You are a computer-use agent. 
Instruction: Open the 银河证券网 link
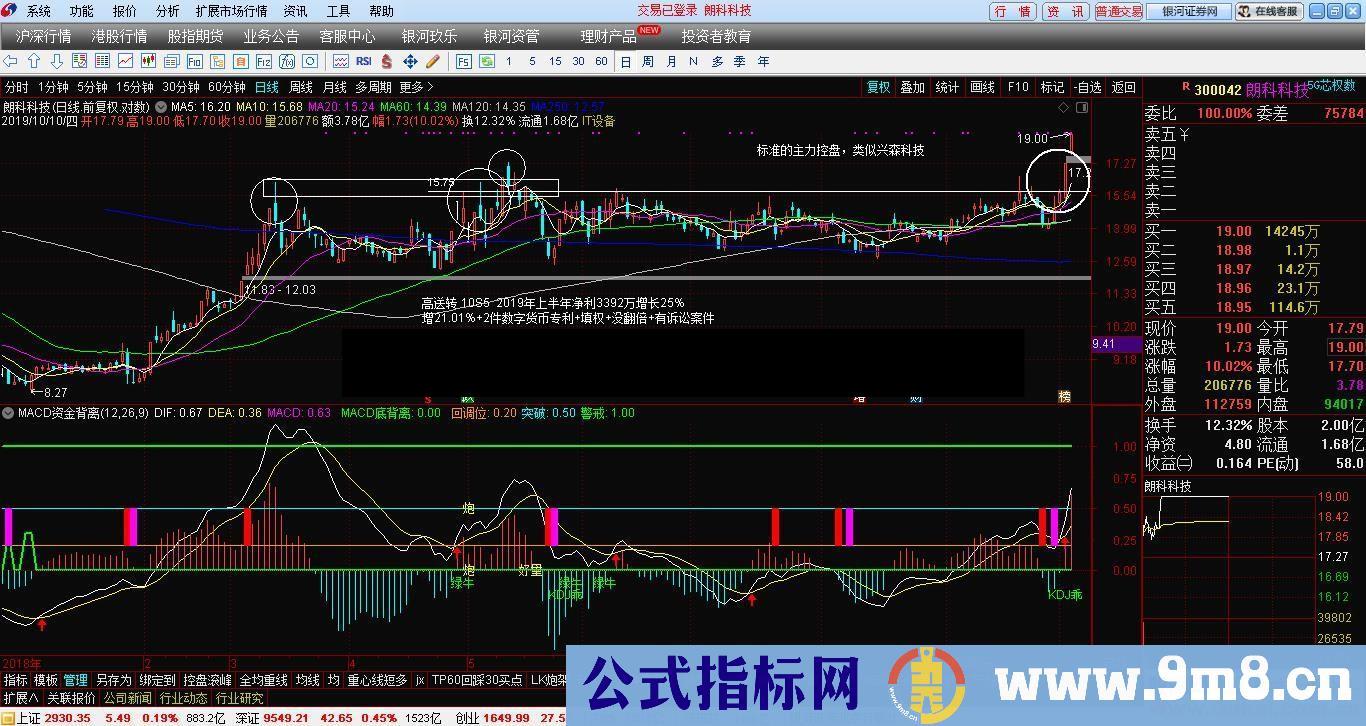click(x=1189, y=12)
